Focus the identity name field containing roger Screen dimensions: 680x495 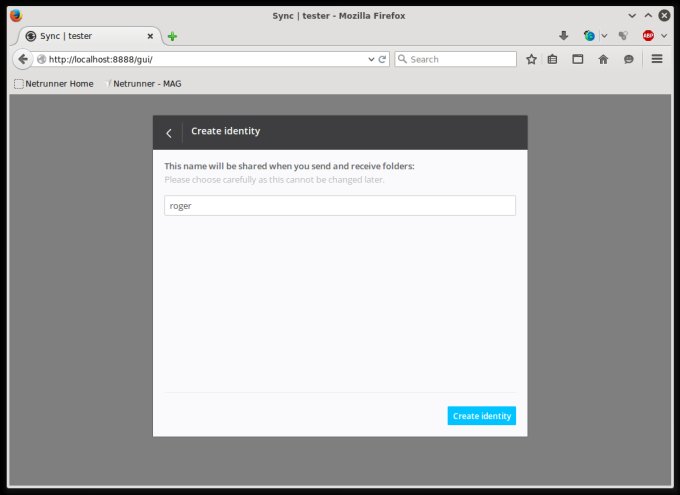coord(340,206)
